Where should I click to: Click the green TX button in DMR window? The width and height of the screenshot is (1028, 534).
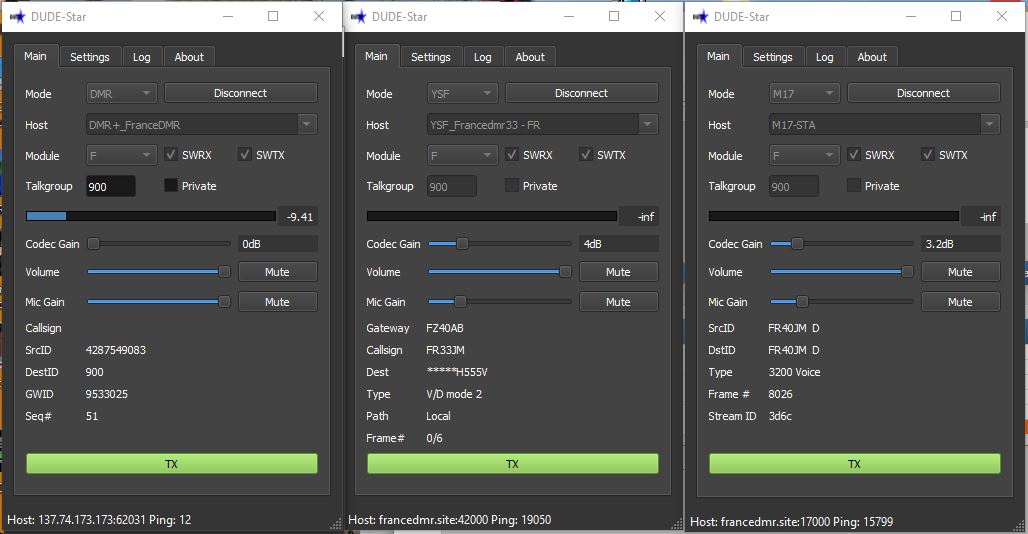coord(172,464)
